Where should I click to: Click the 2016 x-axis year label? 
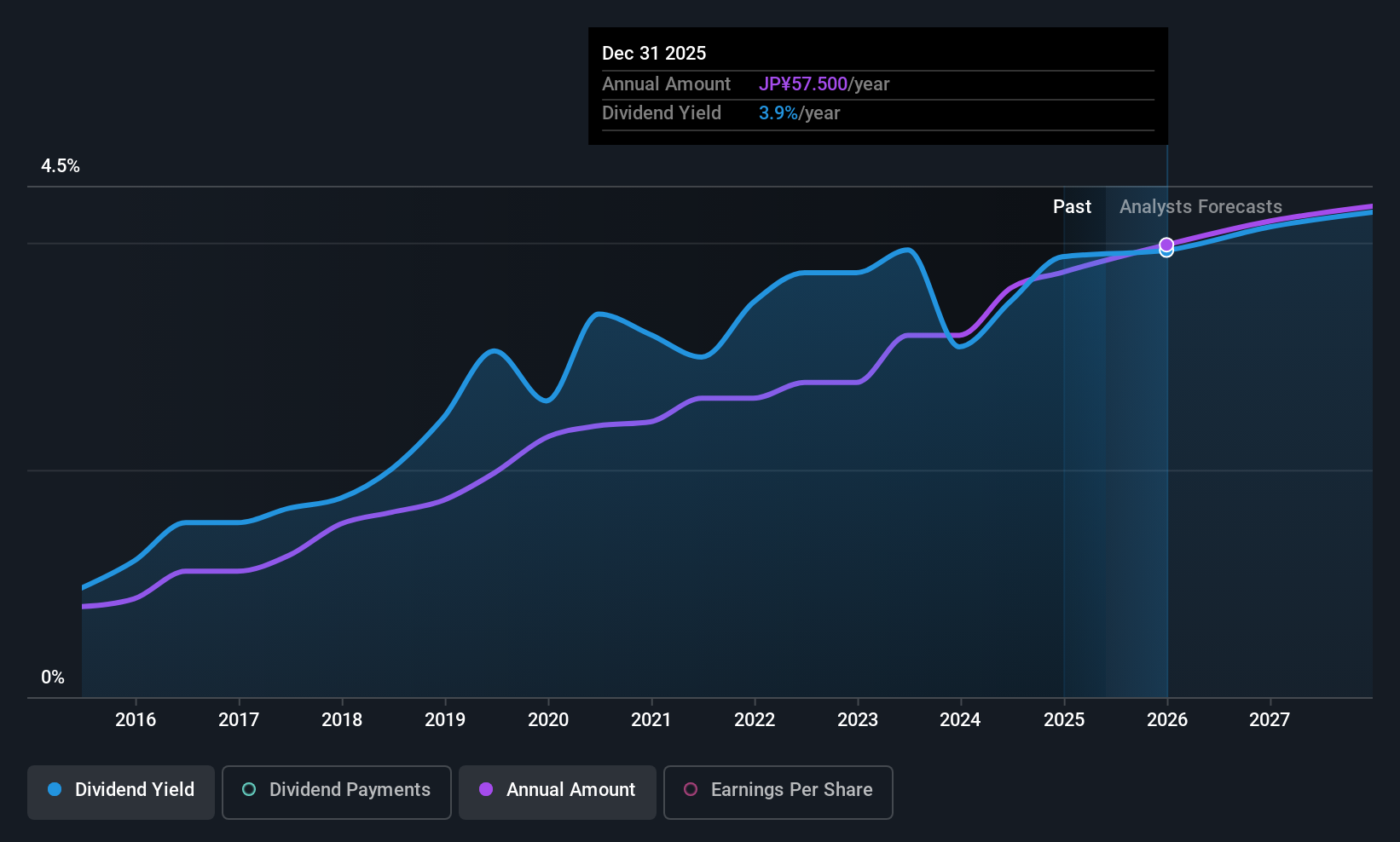[x=136, y=720]
